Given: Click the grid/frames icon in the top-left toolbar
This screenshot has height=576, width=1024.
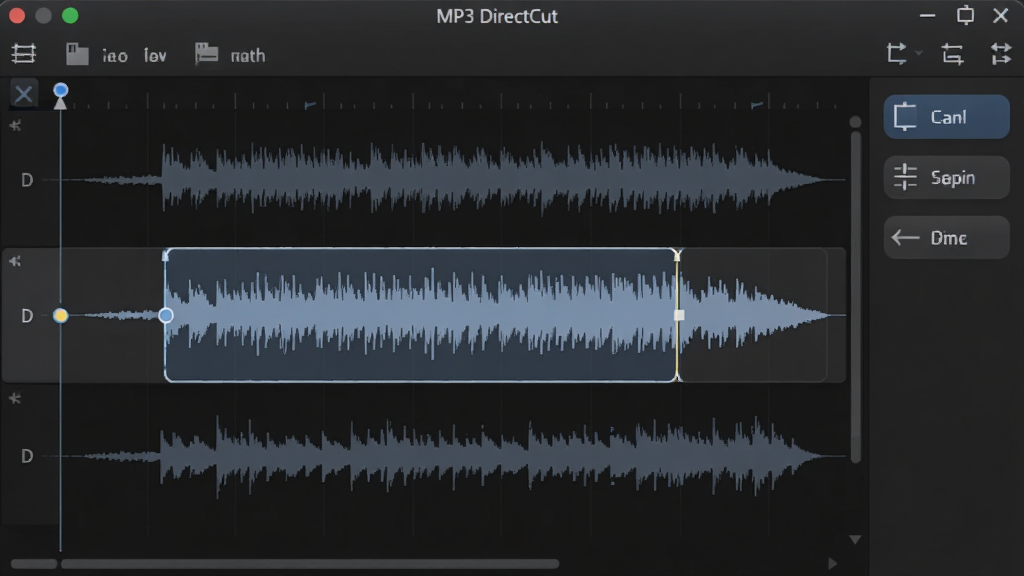Looking at the screenshot, I should (x=24, y=54).
